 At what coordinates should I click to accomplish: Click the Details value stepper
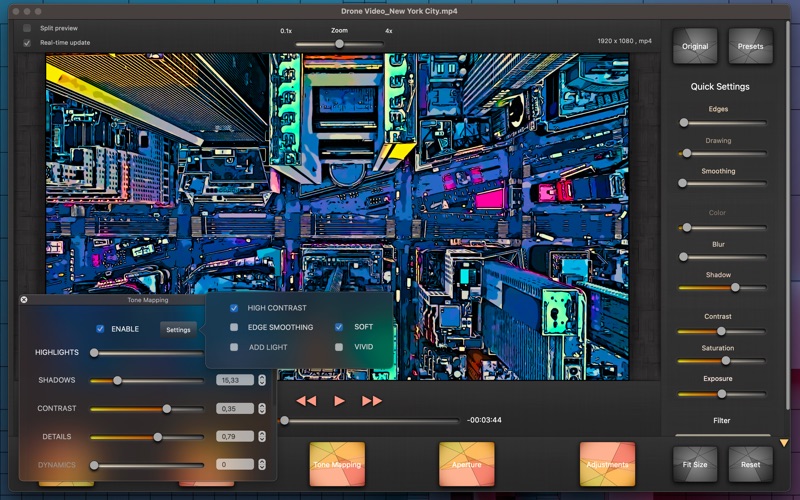click(262, 437)
